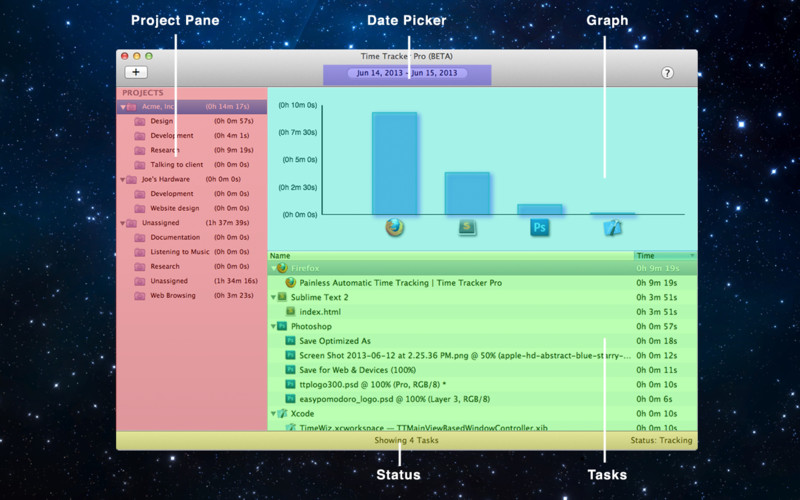Image resolution: width=800 pixels, height=500 pixels.
Task: Collapse the Acme, Inc project group
Action: [x=122, y=107]
